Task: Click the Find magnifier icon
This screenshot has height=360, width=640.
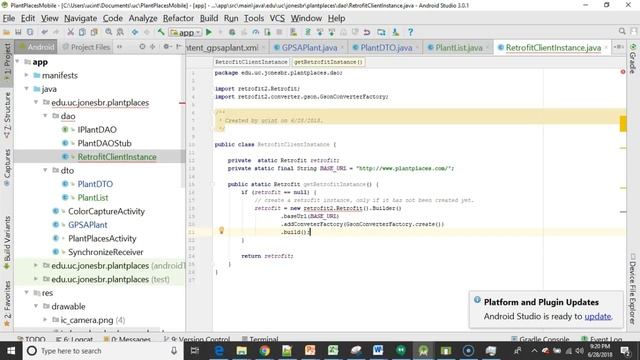Action: pyautogui.click(x=109, y=32)
